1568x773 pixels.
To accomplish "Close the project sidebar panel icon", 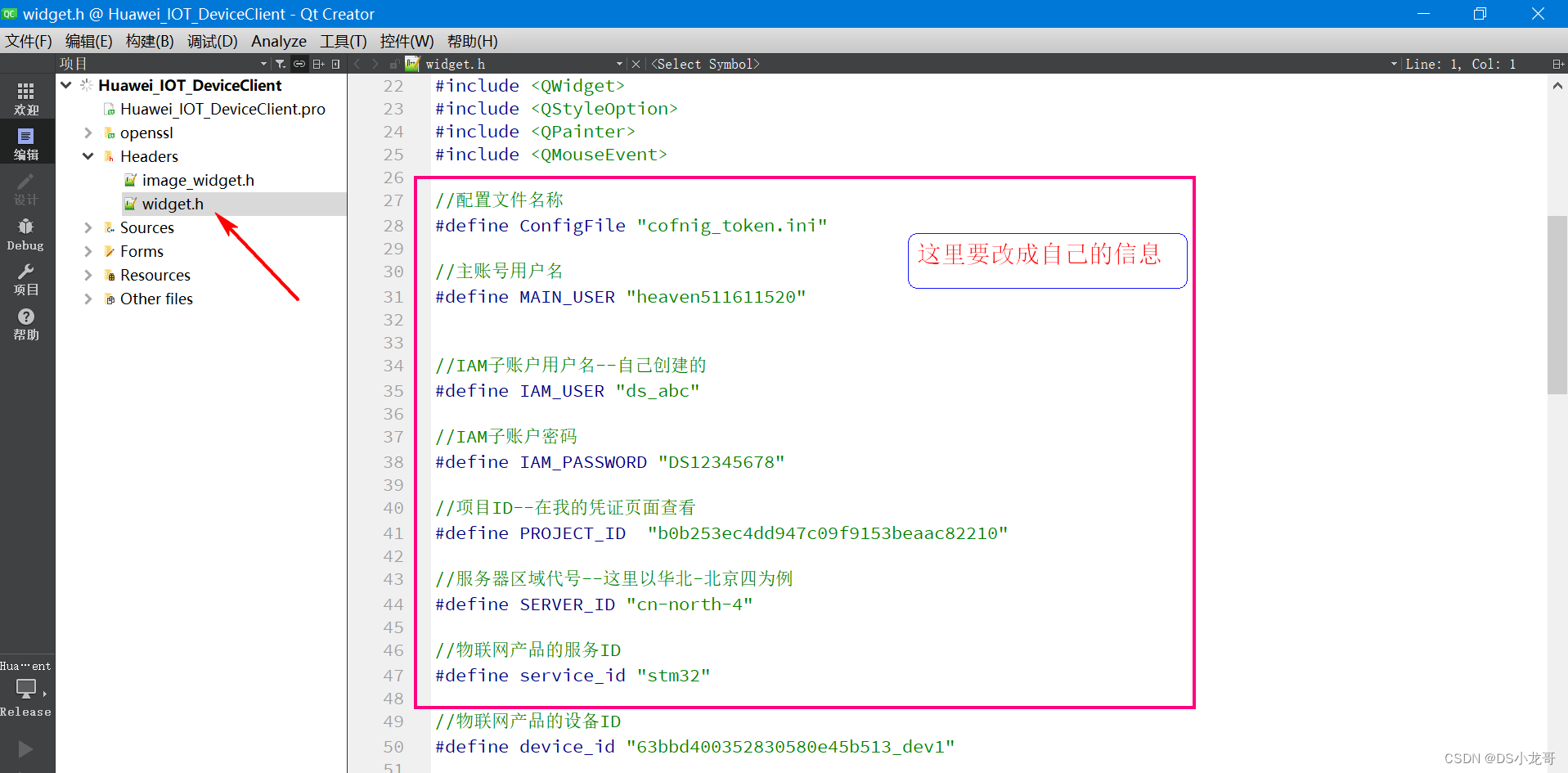I will 336,64.
